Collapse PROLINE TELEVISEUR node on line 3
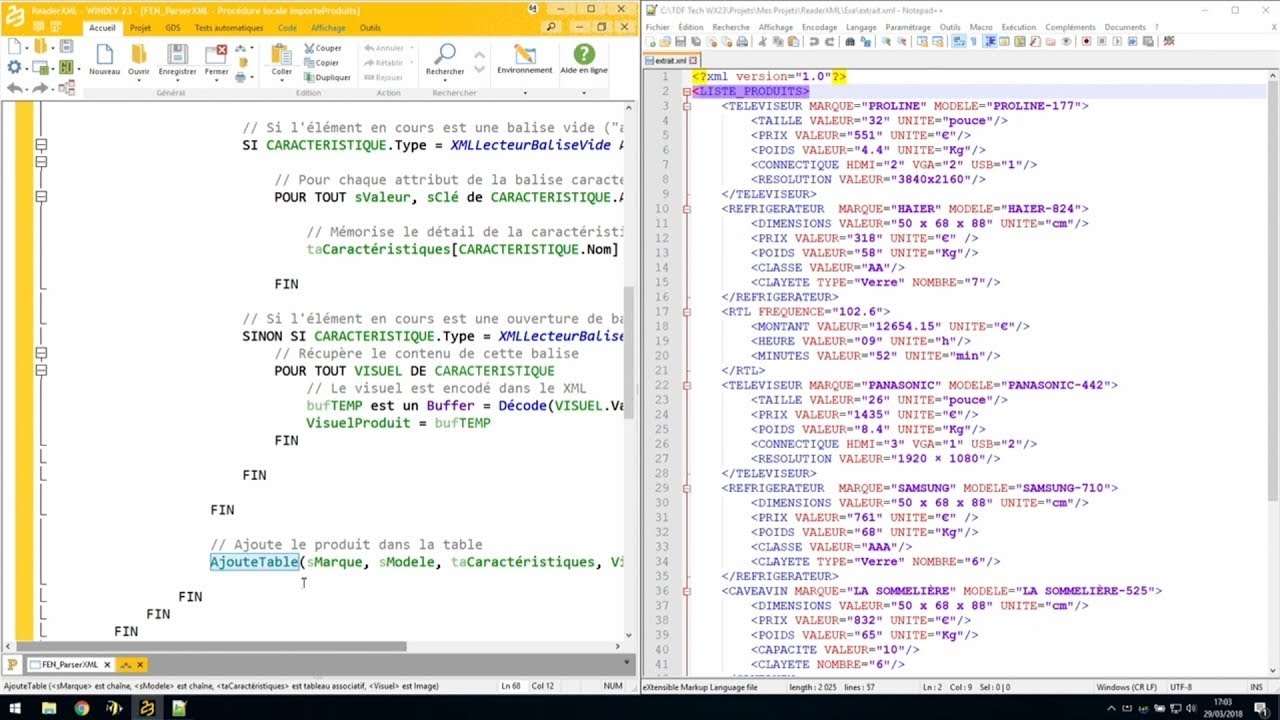Screen dimensions: 1280x720 (x=686, y=106)
